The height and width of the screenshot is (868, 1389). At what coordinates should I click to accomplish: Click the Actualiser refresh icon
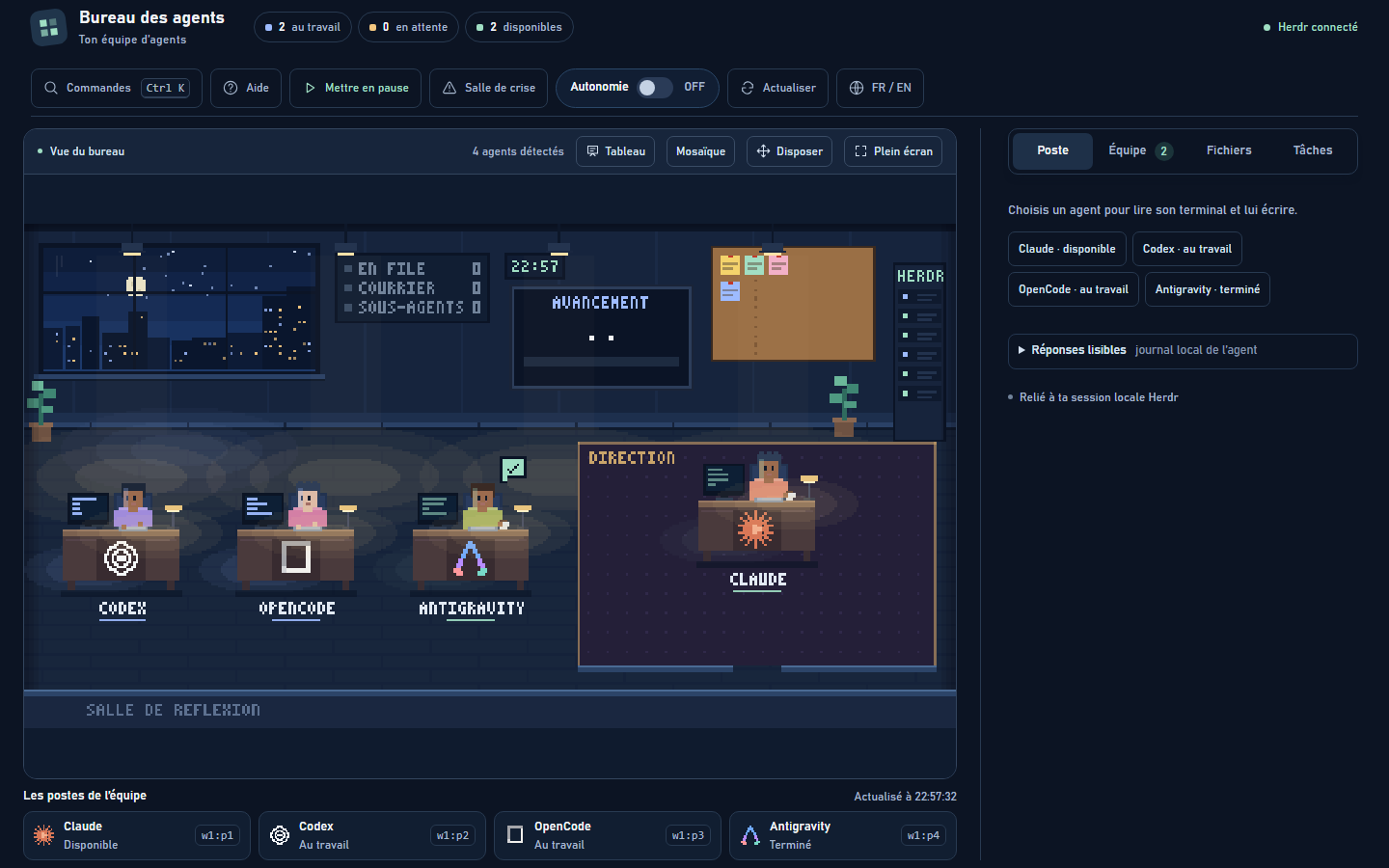pyautogui.click(x=748, y=88)
